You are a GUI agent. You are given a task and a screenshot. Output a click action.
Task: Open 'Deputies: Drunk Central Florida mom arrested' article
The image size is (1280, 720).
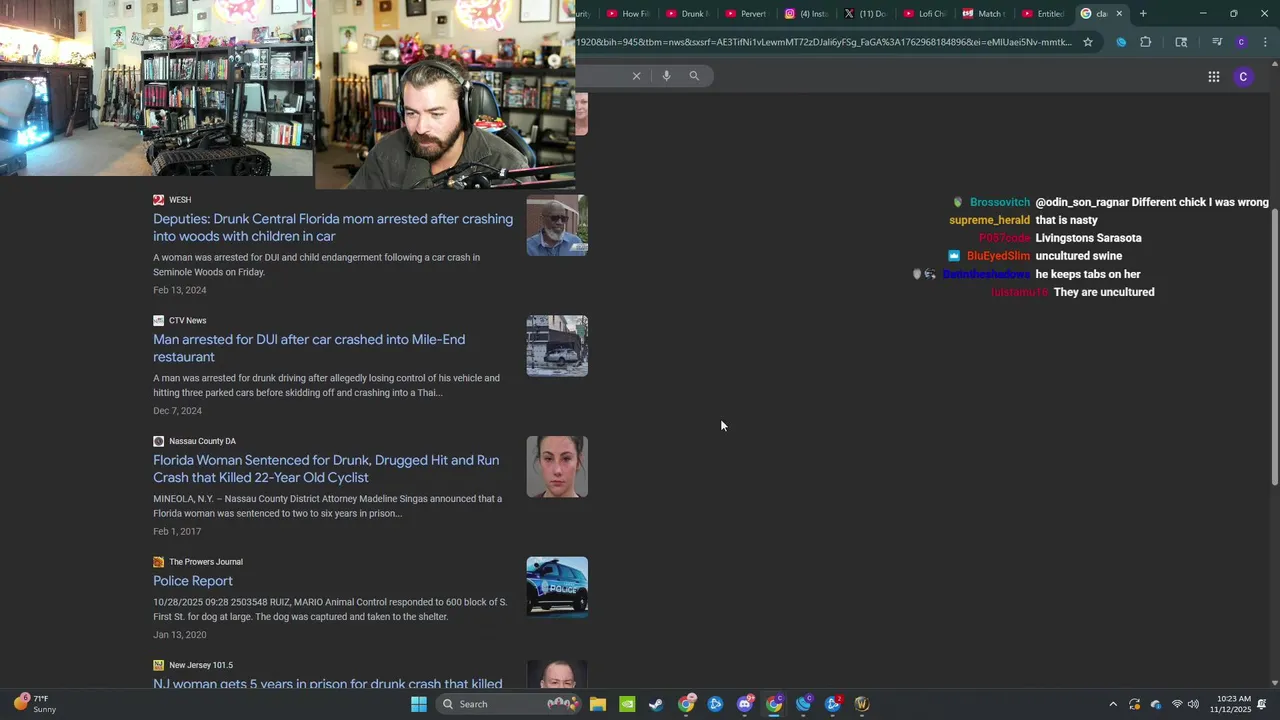(333, 228)
